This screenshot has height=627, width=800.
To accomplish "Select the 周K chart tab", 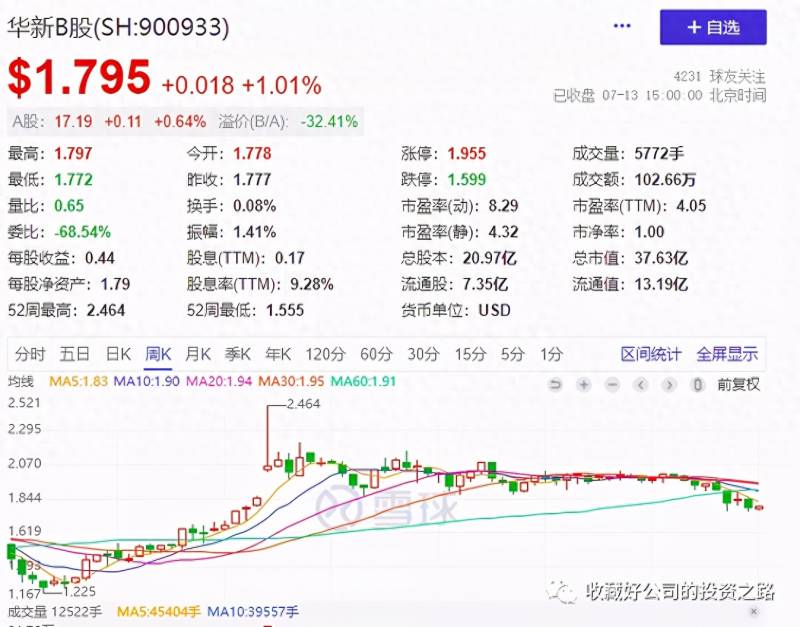I will point(158,354).
